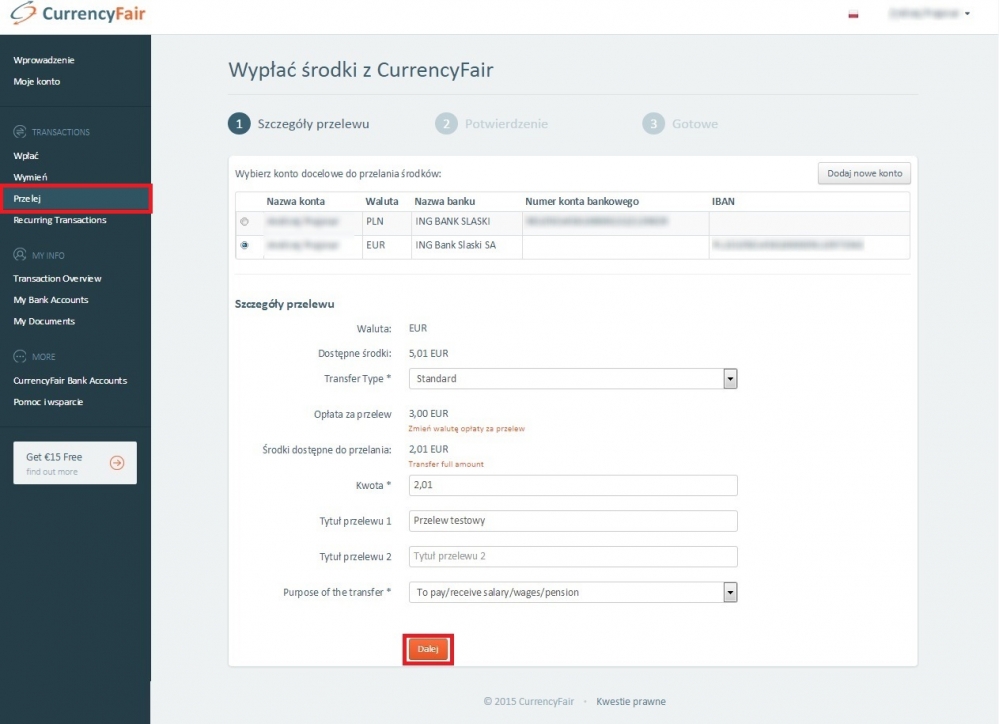Click the CurrencyFair logo
This screenshot has height=724, width=999.
(78, 15)
